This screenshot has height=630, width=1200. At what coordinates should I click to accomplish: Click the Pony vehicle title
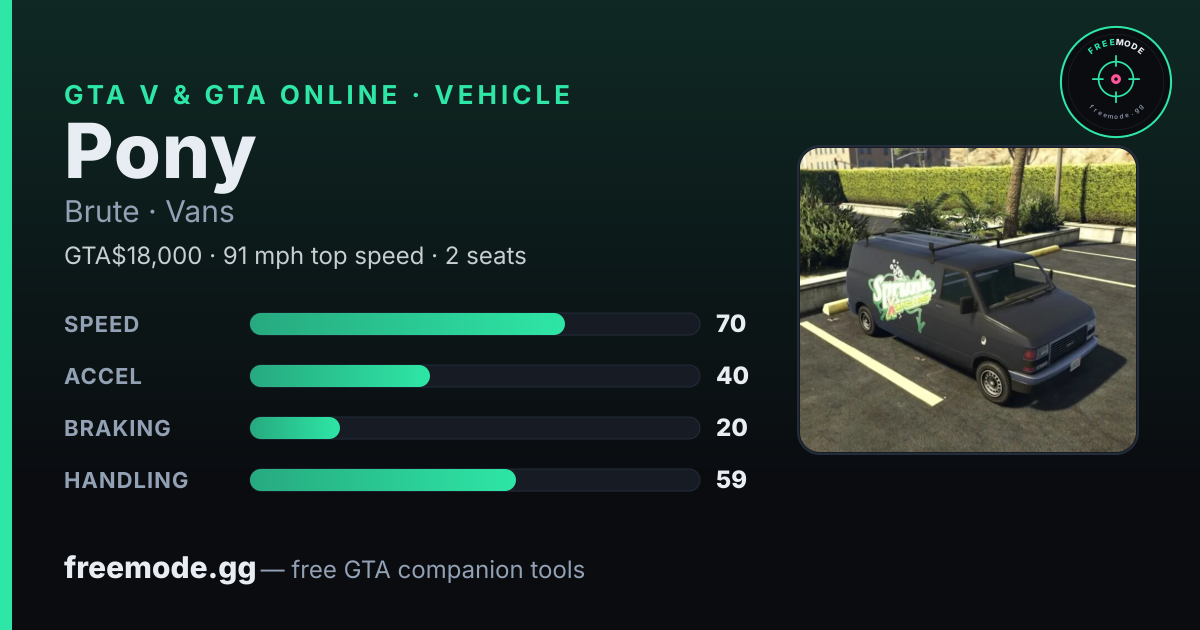click(x=160, y=154)
